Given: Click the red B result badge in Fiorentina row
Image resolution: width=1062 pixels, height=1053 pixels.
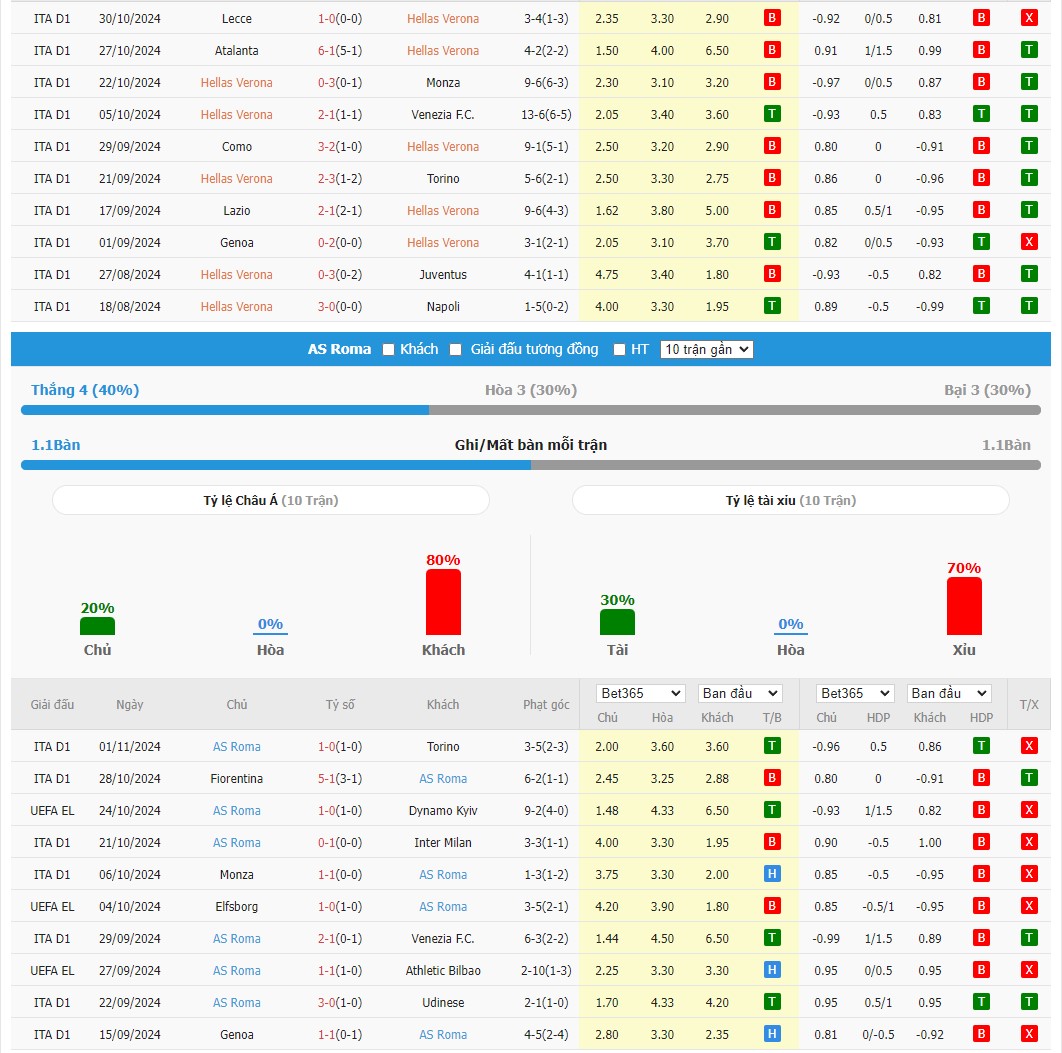Looking at the screenshot, I should coord(771,778).
